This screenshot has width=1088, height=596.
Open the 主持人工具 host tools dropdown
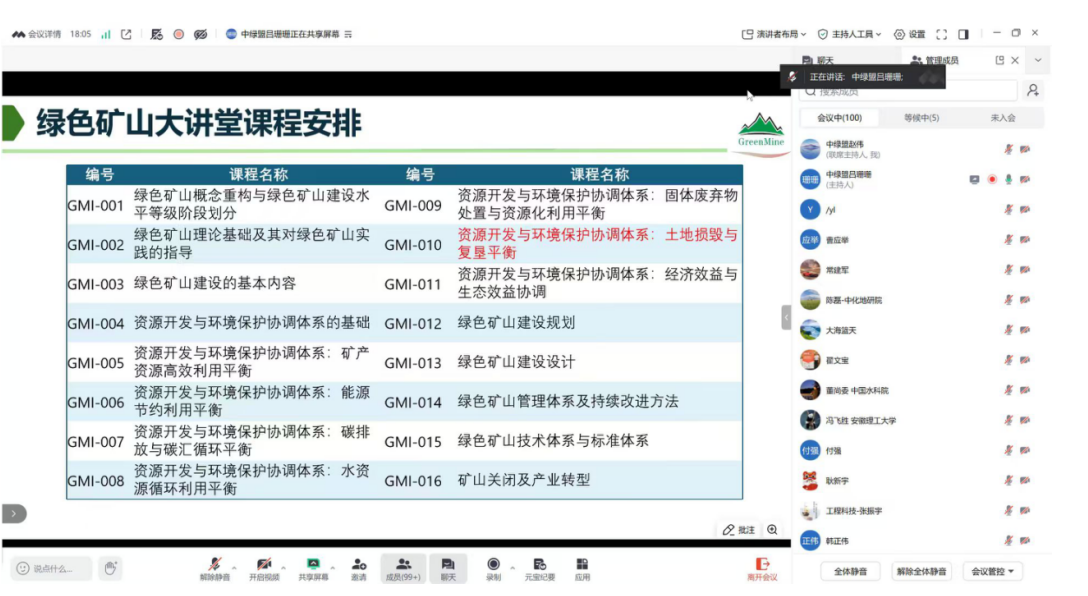point(849,34)
